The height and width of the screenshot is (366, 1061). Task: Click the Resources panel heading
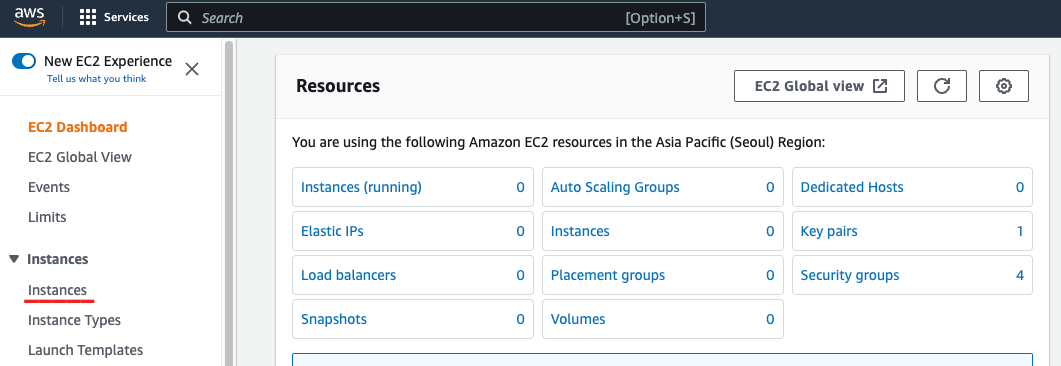(x=338, y=86)
